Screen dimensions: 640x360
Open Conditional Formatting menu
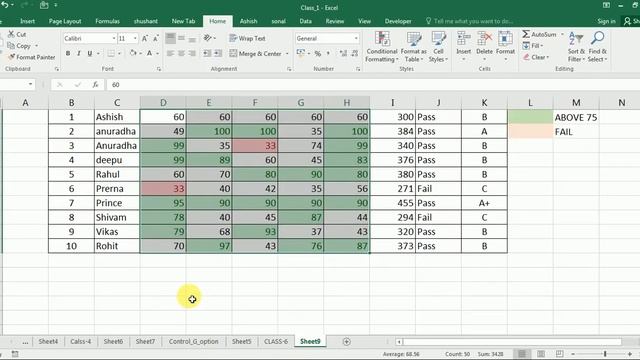tap(382, 47)
